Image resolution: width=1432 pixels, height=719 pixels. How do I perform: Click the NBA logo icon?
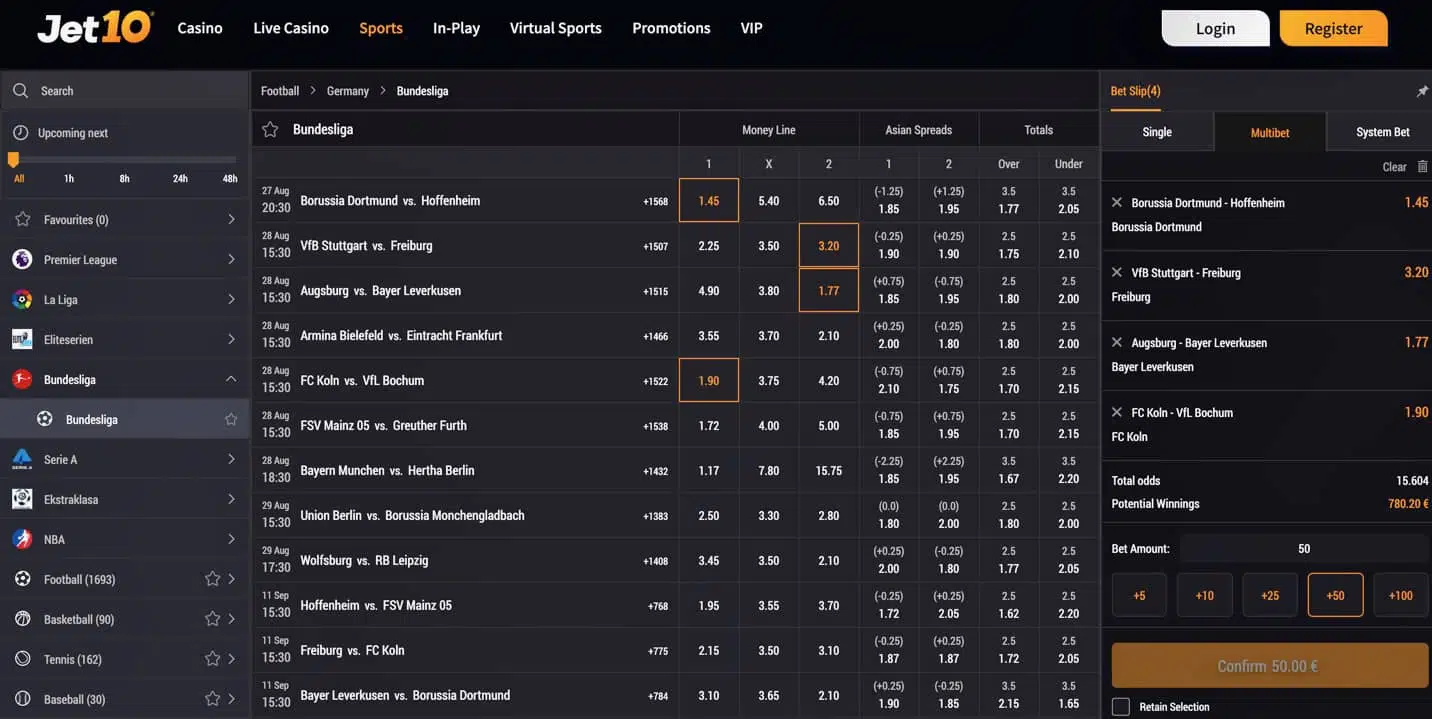(22, 539)
